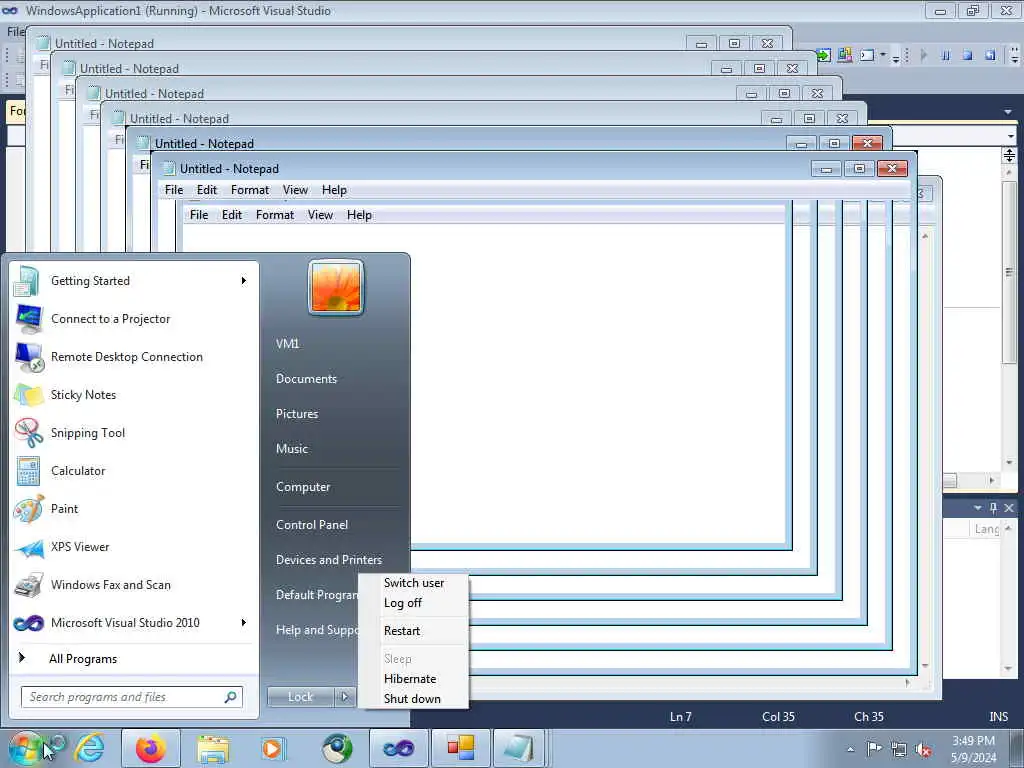
Task: Open Paint from the Start menu
Action: [134, 508]
